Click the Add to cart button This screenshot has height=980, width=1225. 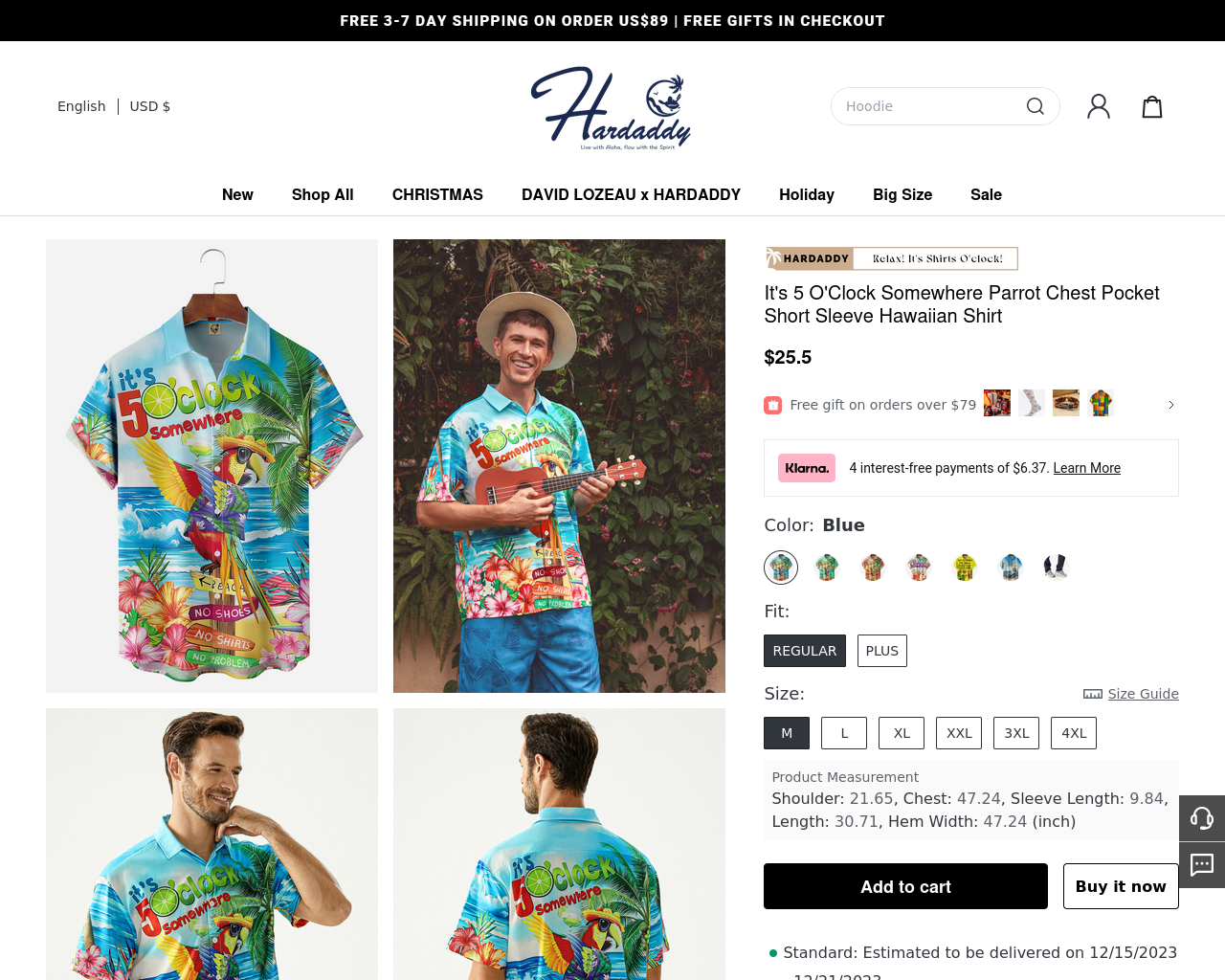point(905,886)
